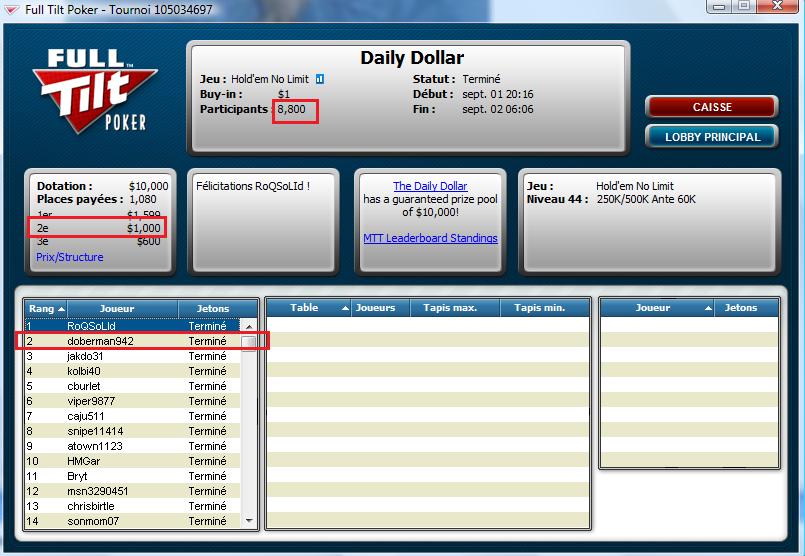Click the Hold'em No Limit info icon
The height and width of the screenshot is (556, 805).
[319, 79]
